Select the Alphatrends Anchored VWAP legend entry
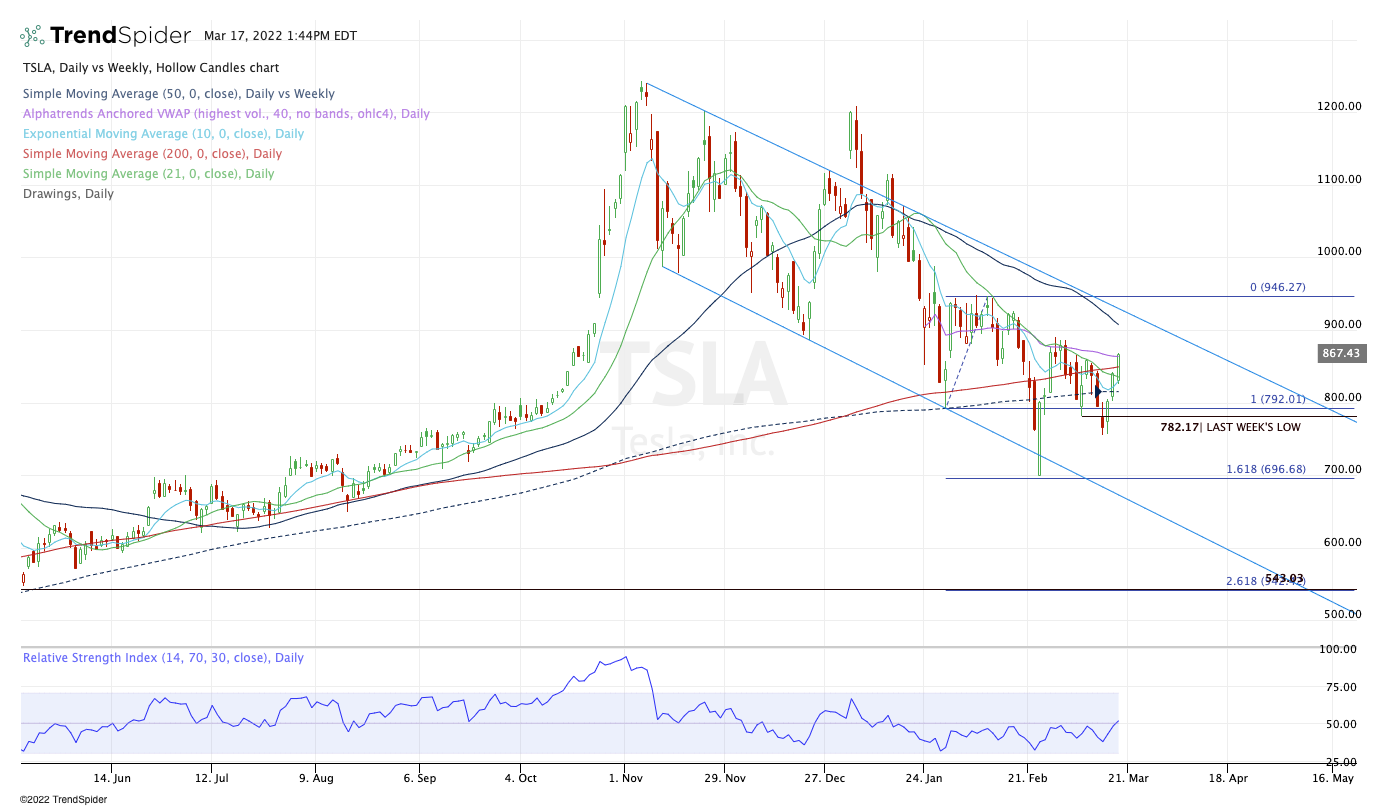The height and width of the screenshot is (809, 1387). pos(226,114)
